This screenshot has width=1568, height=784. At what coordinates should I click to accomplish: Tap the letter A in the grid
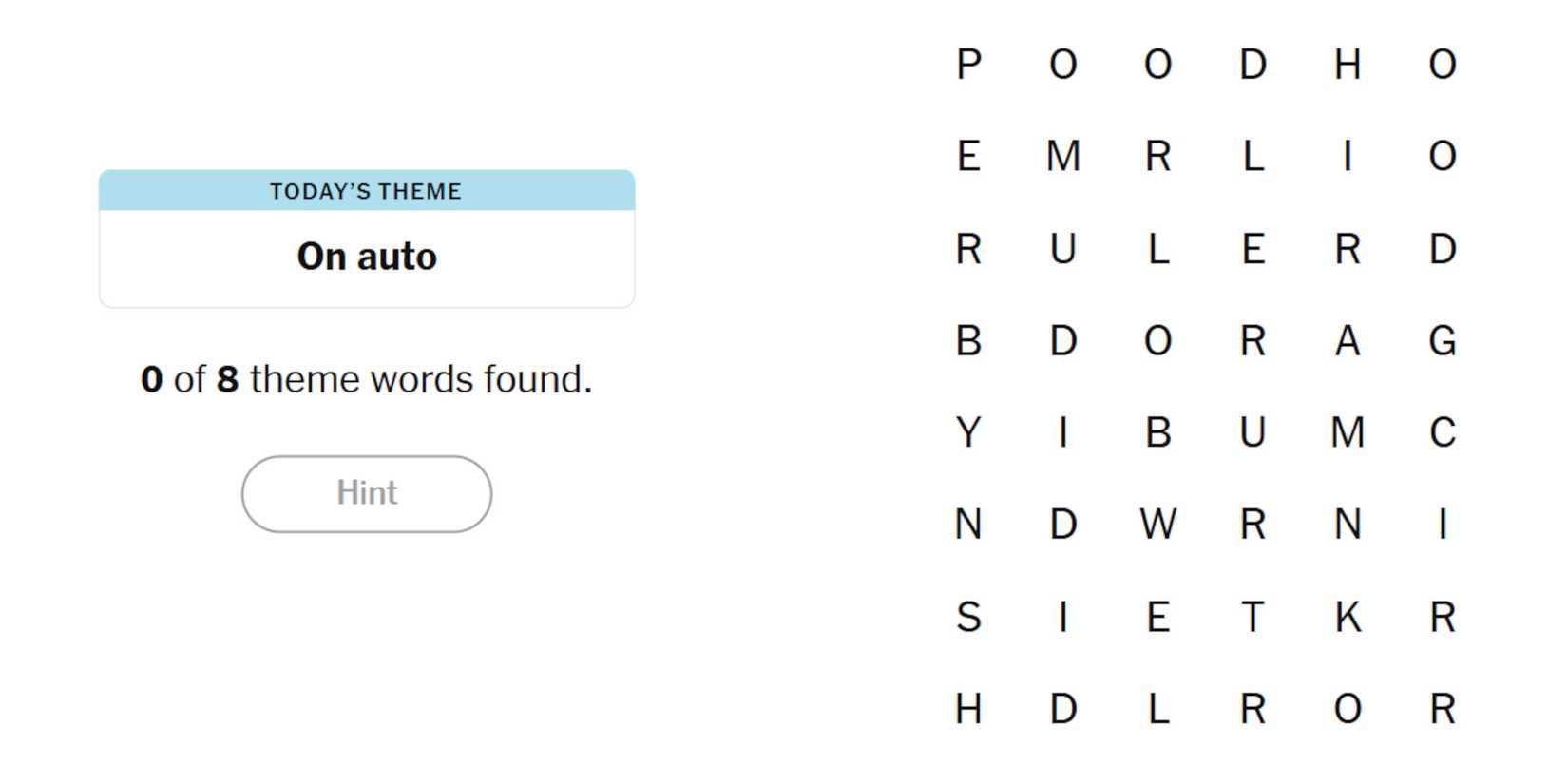1347,340
